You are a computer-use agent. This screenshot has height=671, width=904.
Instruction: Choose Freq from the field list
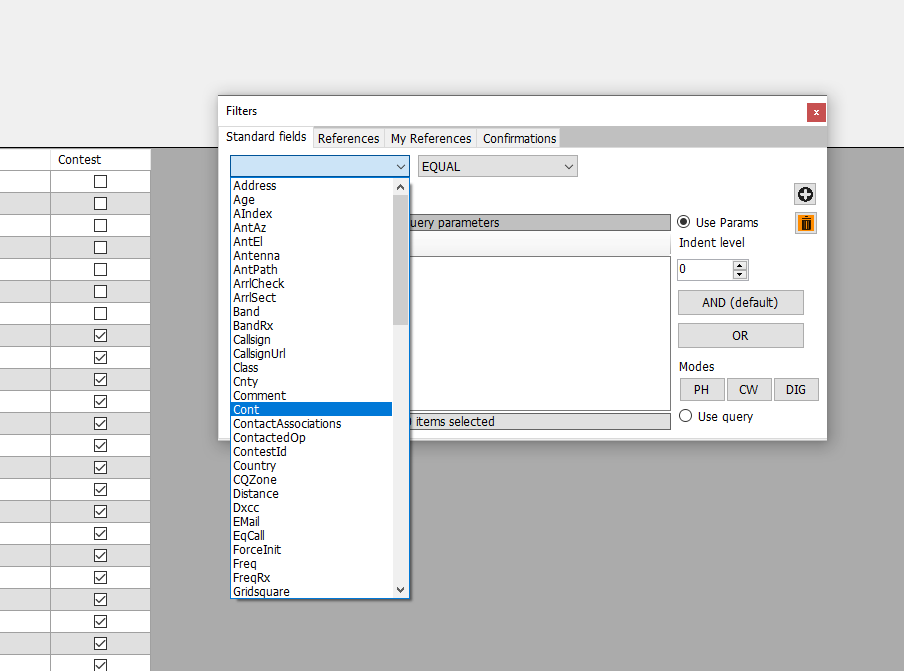click(311, 563)
